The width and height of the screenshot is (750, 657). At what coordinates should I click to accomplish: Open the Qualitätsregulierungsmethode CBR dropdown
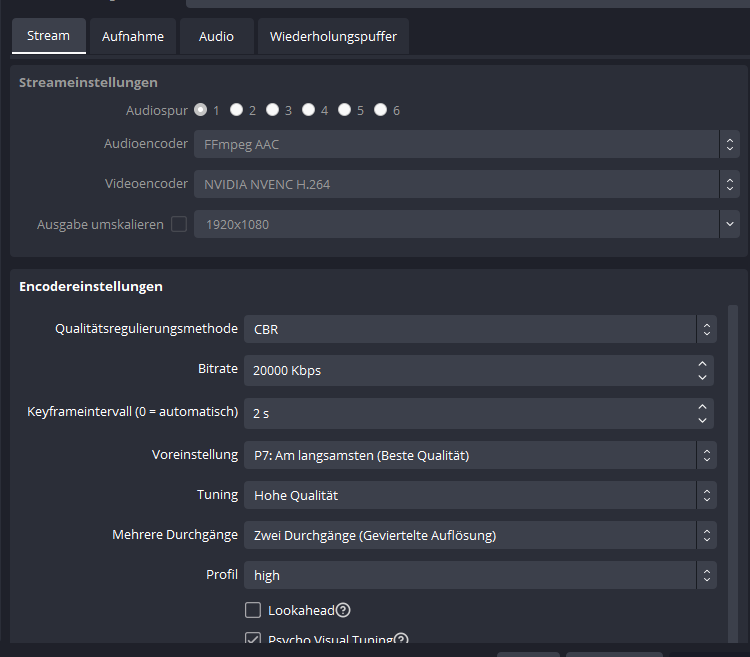click(480, 329)
